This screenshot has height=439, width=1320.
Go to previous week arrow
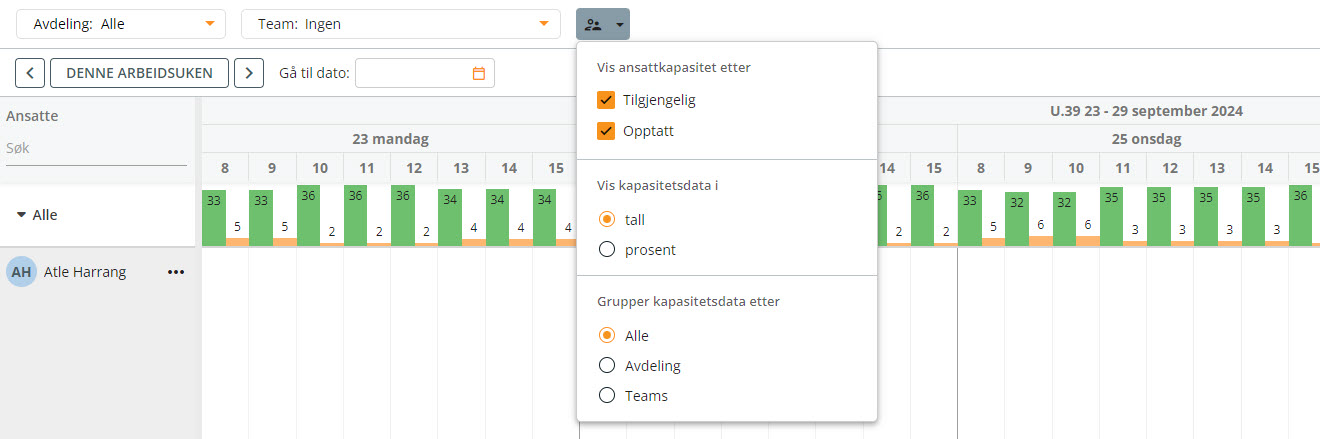tap(30, 73)
